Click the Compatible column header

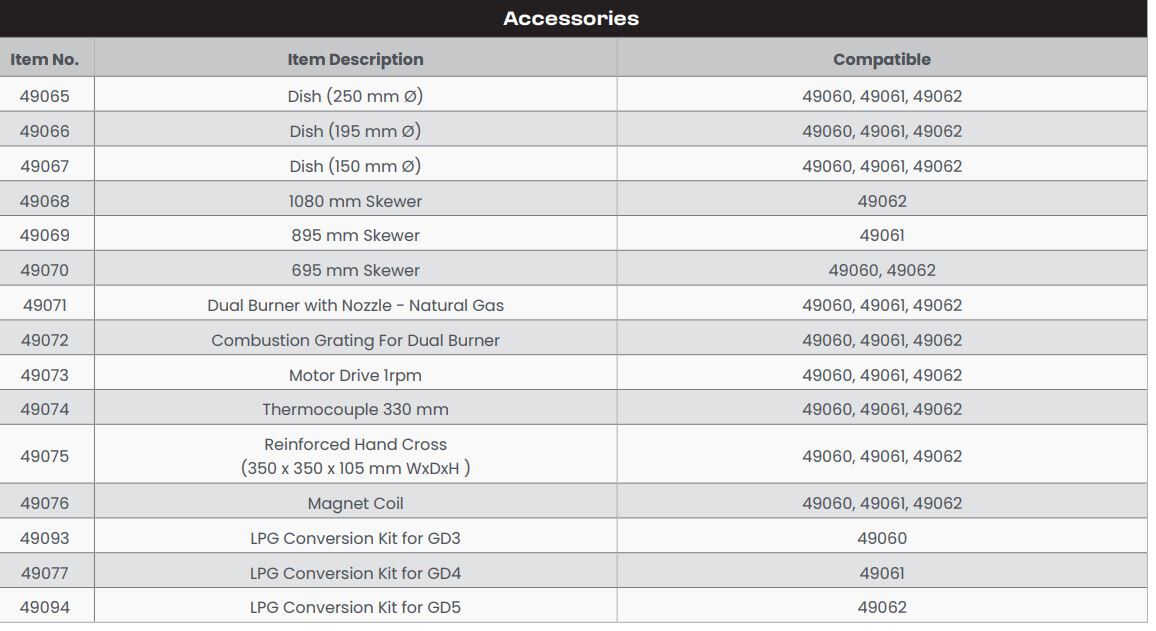coord(881,59)
